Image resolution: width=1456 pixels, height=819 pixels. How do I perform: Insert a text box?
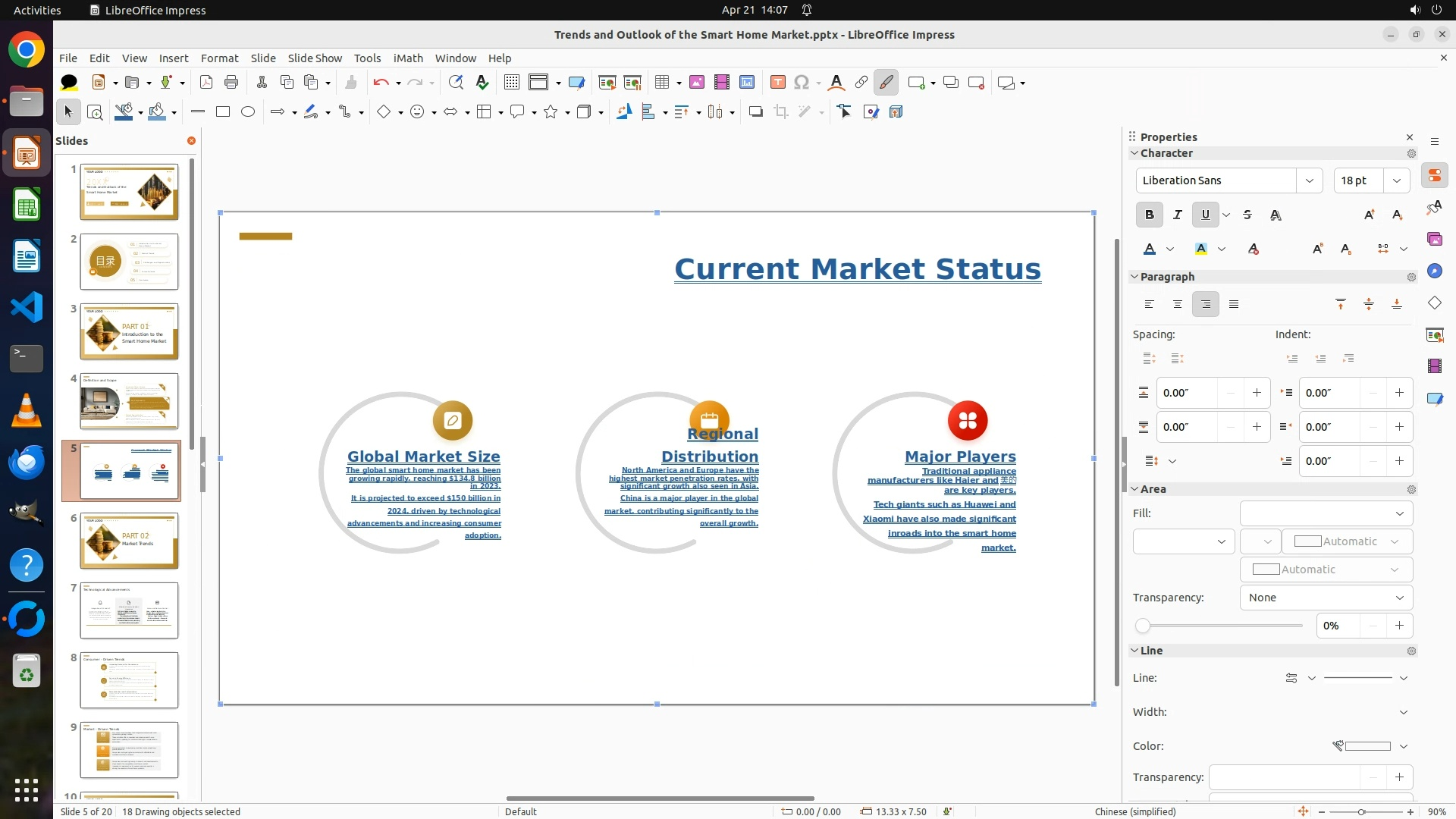click(777, 83)
